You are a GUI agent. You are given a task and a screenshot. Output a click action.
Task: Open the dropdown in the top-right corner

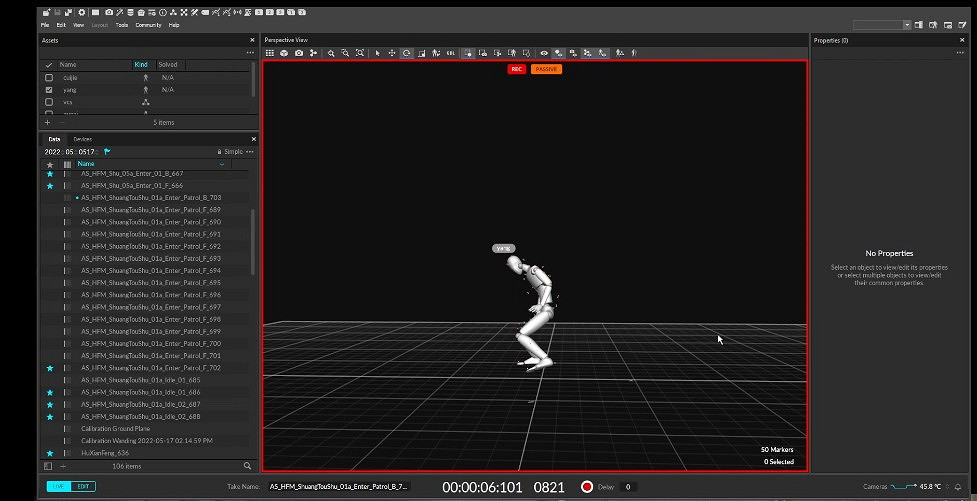906,25
